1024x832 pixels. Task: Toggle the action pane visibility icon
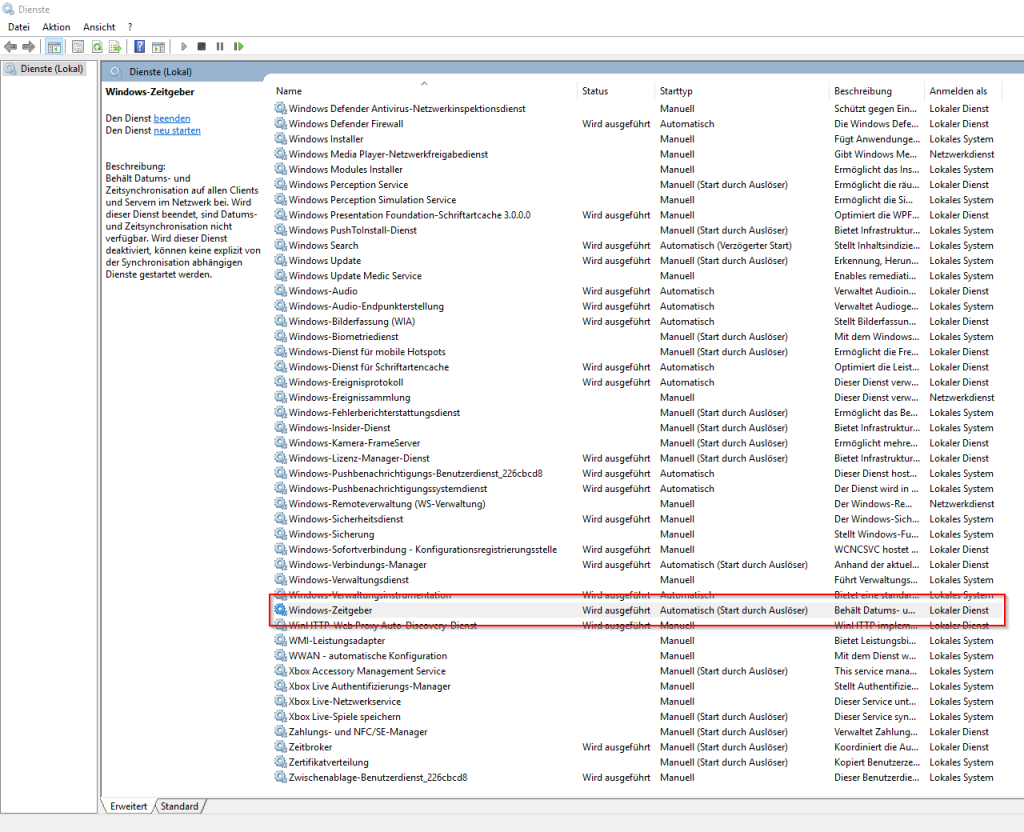(158, 46)
